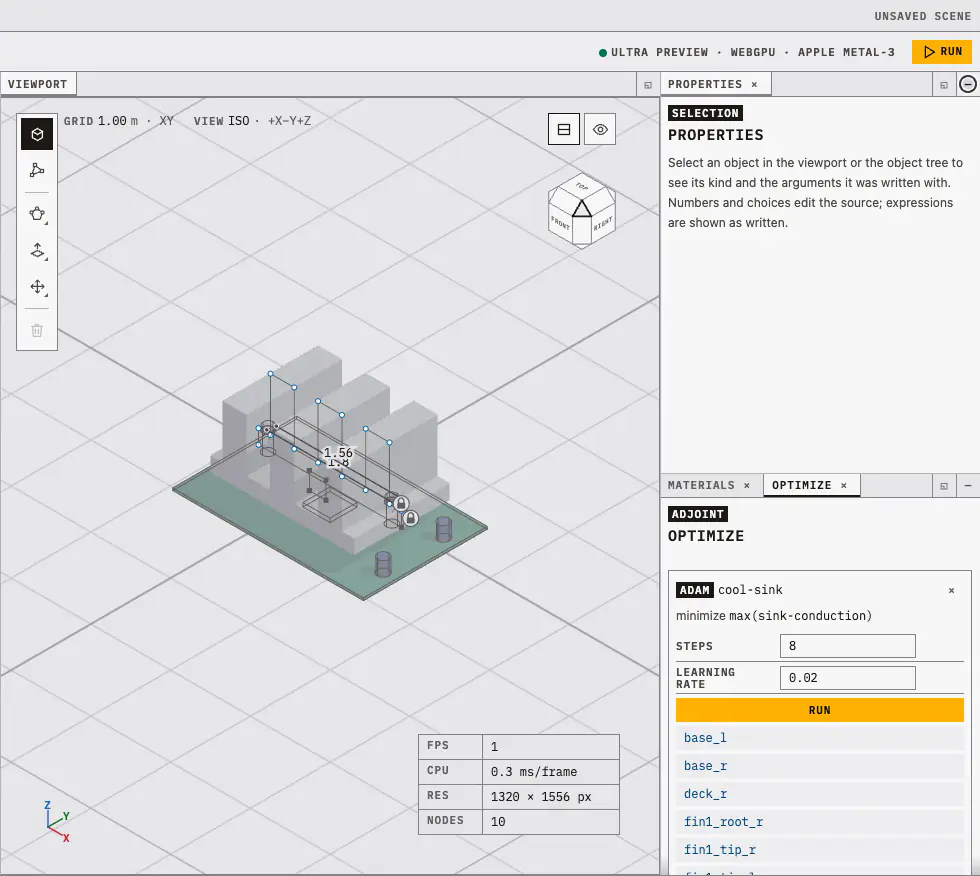Close the Properties tab

(754, 84)
